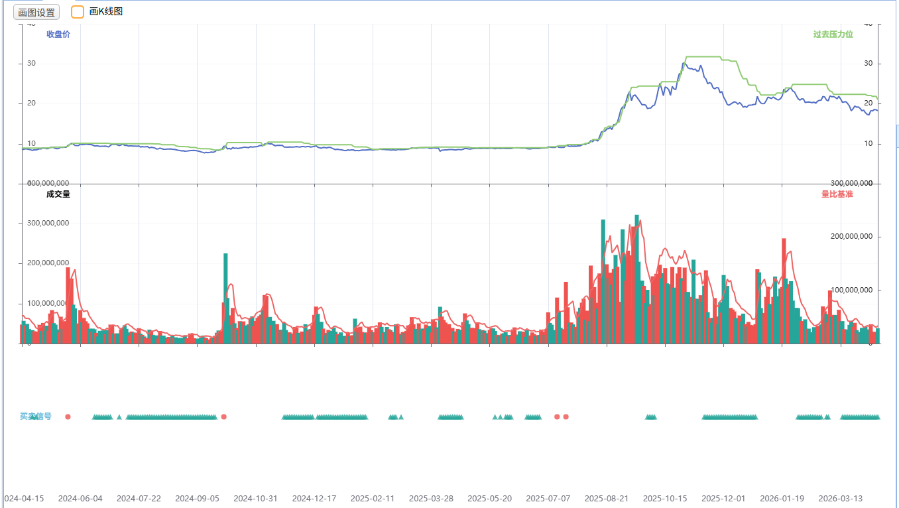Click red signal dot above 2024-10-31 label
Image resolution: width=899 pixels, height=508 pixels.
pos(224,416)
